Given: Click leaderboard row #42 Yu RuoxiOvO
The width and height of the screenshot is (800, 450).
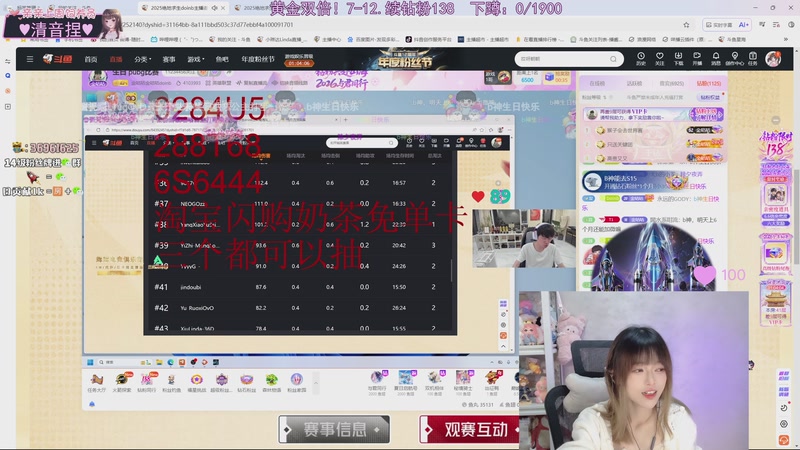Looking at the screenshot, I should tap(300, 308).
